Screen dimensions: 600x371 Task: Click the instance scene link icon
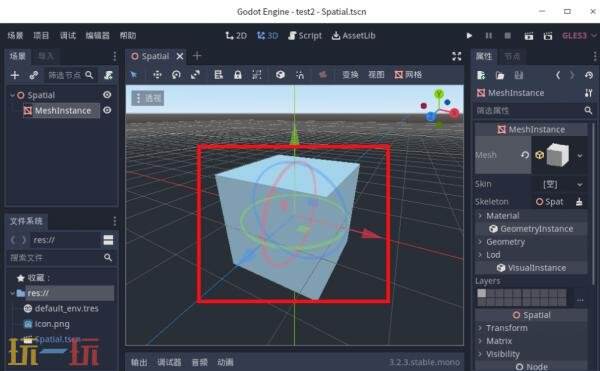[x=34, y=75]
